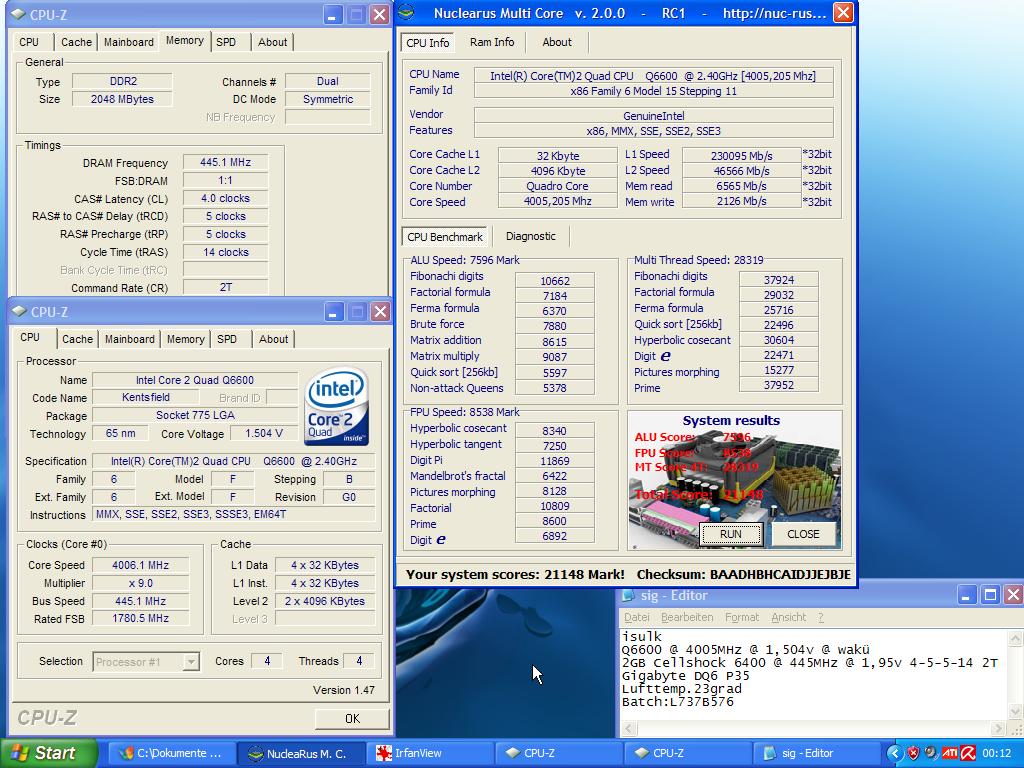Click the Mem read value 6565 Mb/s

[x=741, y=187]
